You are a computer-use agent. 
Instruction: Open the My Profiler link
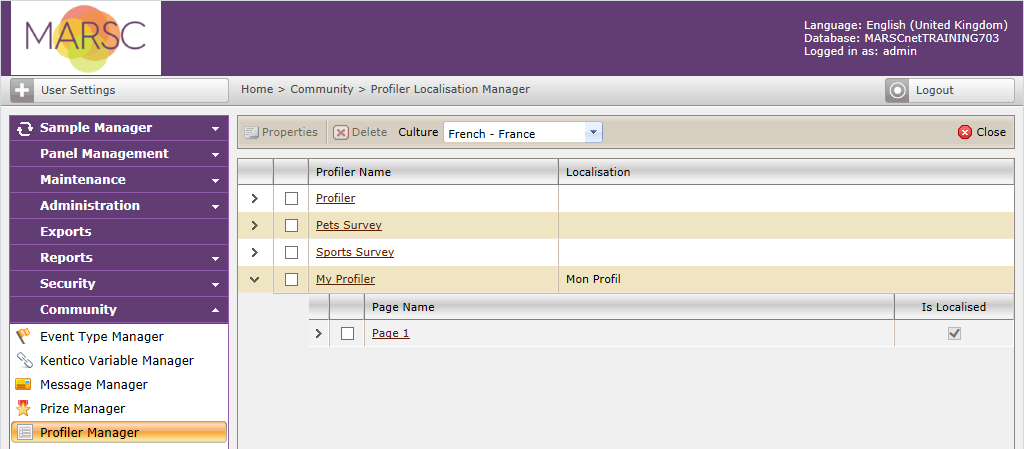click(x=345, y=279)
